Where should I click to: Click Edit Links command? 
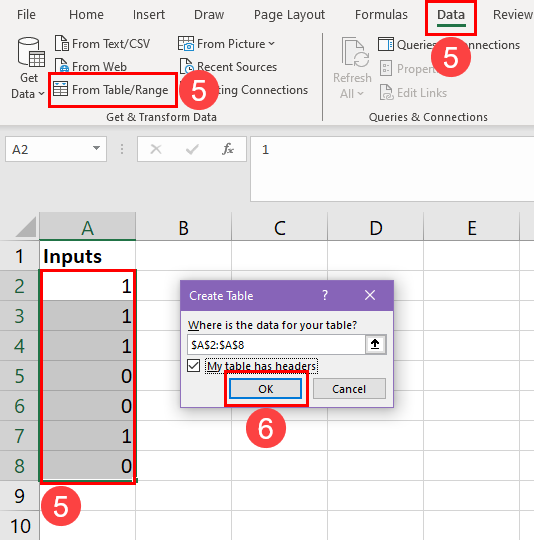(413, 93)
